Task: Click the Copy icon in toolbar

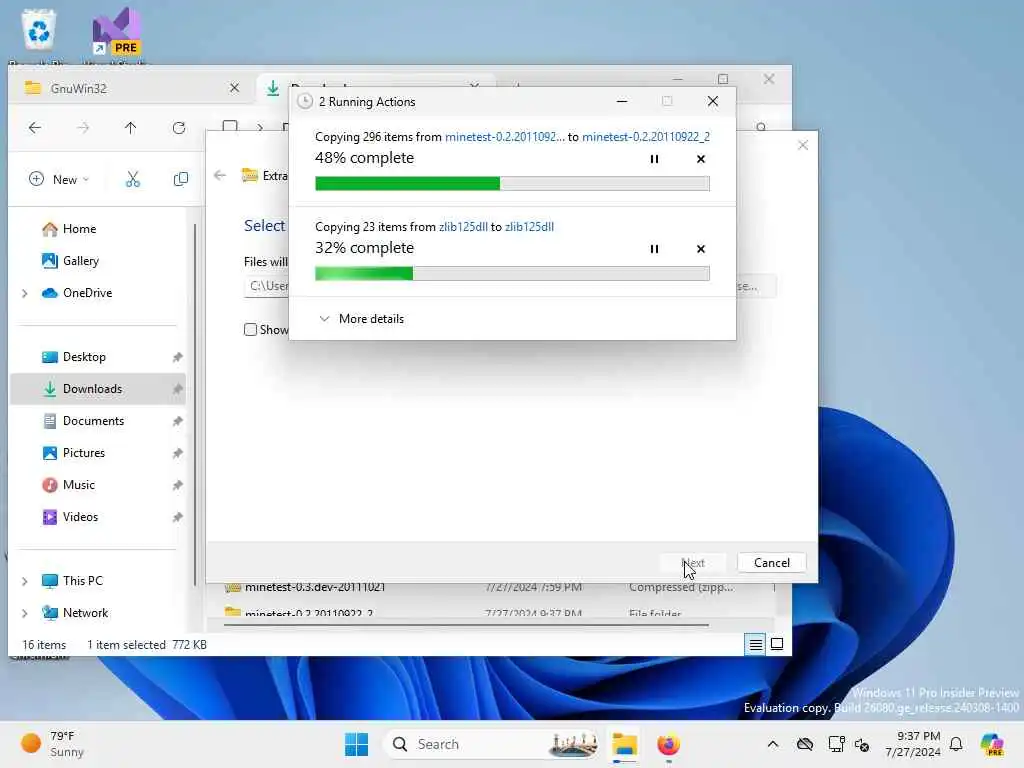Action: [x=181, y=180]
